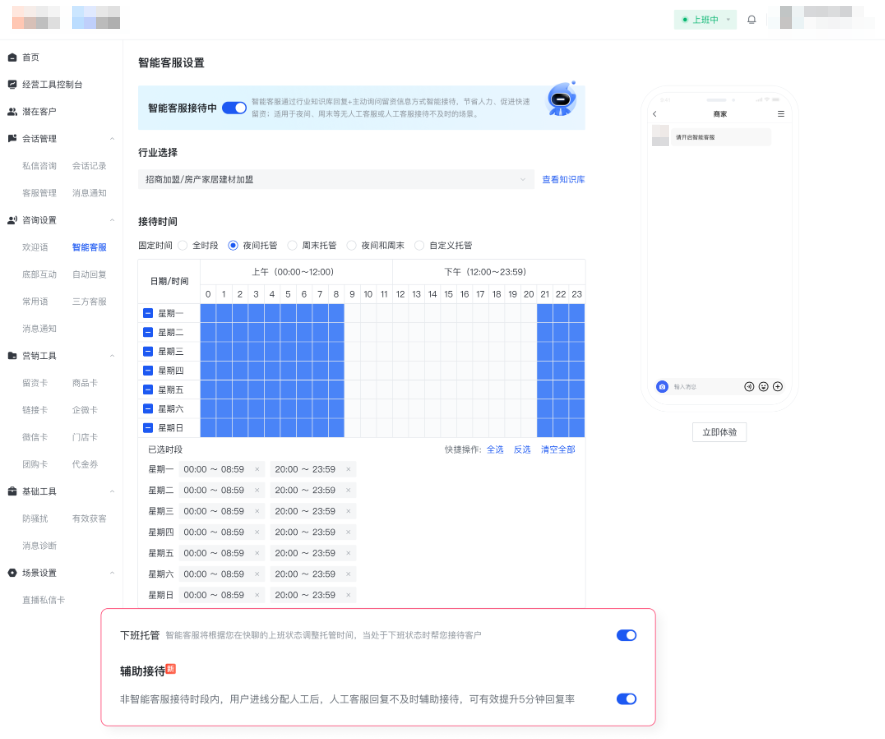Viewport: 885px width, 739px height.
Task: Open 经营工具控制台 via its sidebar icon
Action: (x=12, y=84)
